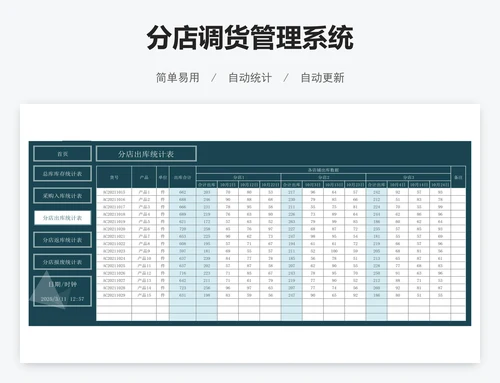The width and height of the screenshot is (500, 383).
Task: Click the 日期/时钟 date display box
Action: click(x=62, y=291)
